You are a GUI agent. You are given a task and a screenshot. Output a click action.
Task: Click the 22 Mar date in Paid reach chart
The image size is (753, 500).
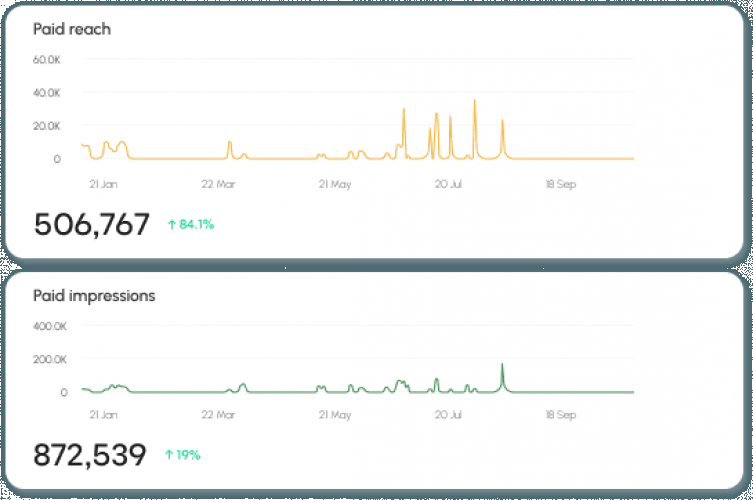(219, 184)
